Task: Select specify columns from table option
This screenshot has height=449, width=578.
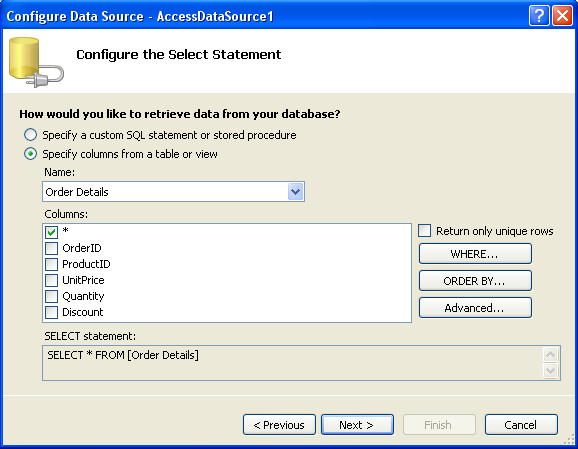Action: coord(30,154)
